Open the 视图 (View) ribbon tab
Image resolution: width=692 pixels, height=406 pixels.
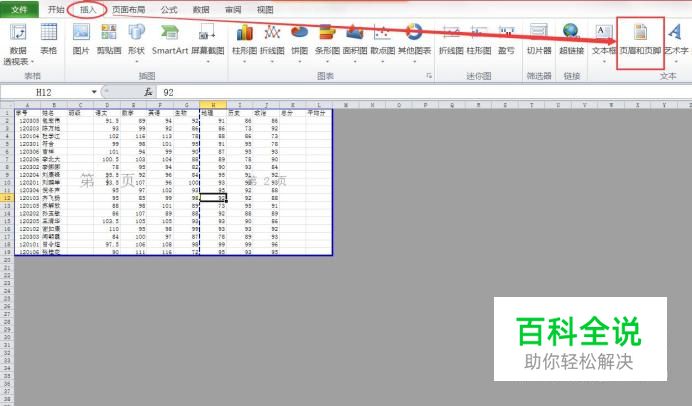[265, 9]
